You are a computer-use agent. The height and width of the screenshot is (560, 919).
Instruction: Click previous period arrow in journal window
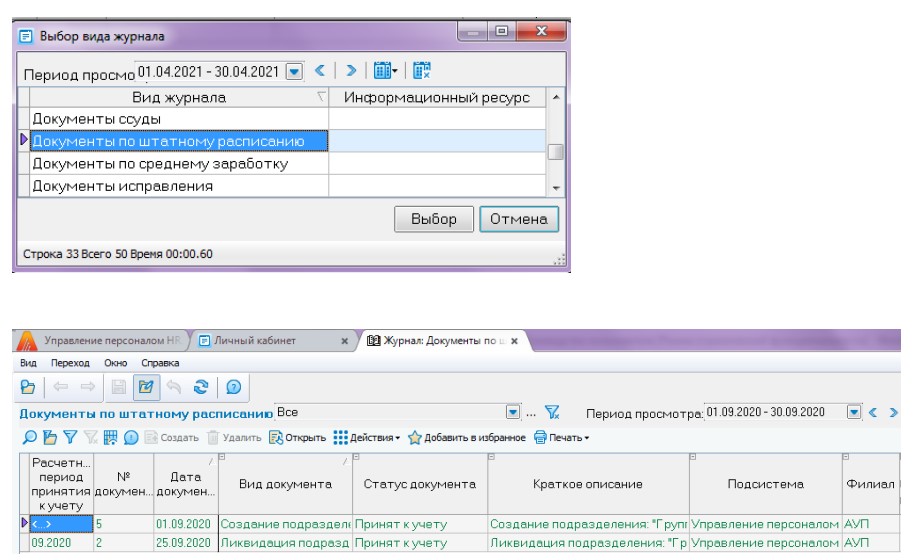click(x=873, y=413)
